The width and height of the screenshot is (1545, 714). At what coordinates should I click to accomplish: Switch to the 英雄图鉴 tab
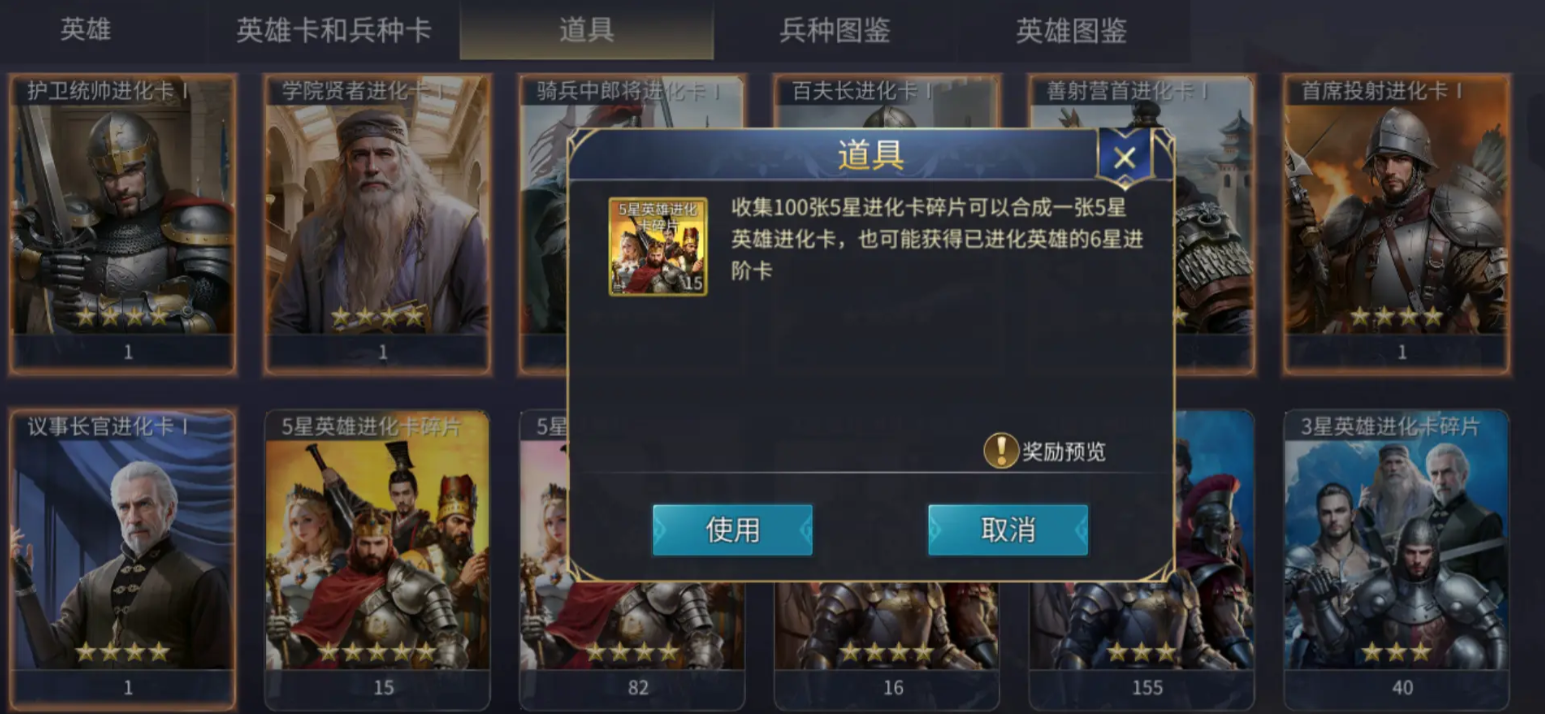tap(1071, 30)
